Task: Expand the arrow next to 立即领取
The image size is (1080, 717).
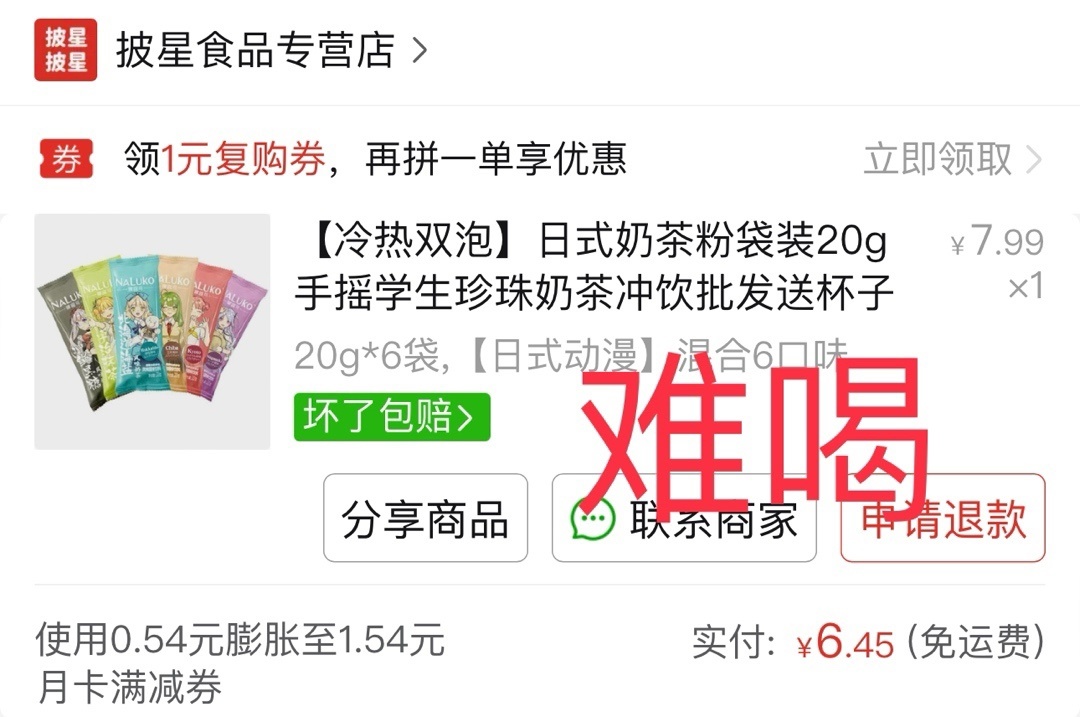Action: click(1033, 160)
